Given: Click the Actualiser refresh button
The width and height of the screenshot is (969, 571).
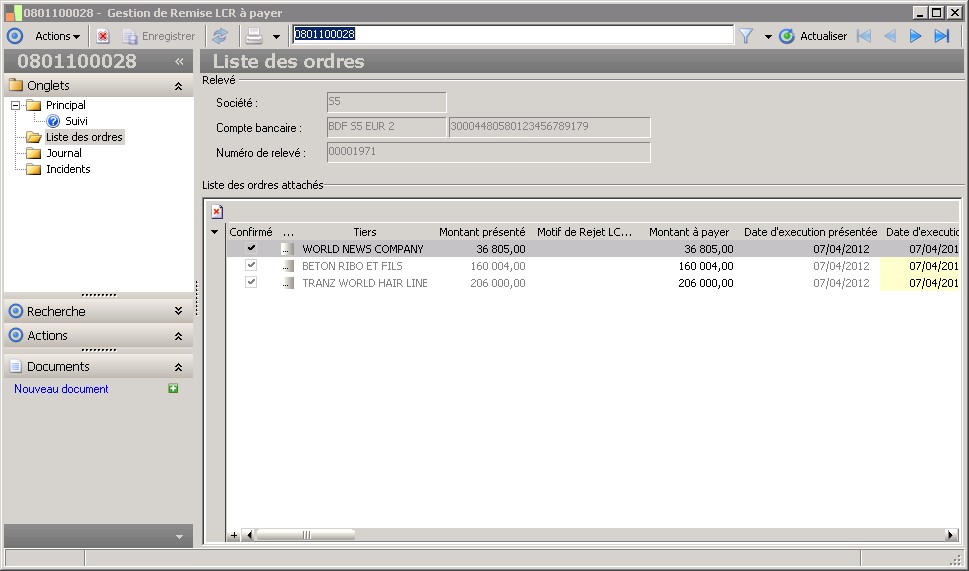Looking at the screenshot, I should (x=813, y=36).
